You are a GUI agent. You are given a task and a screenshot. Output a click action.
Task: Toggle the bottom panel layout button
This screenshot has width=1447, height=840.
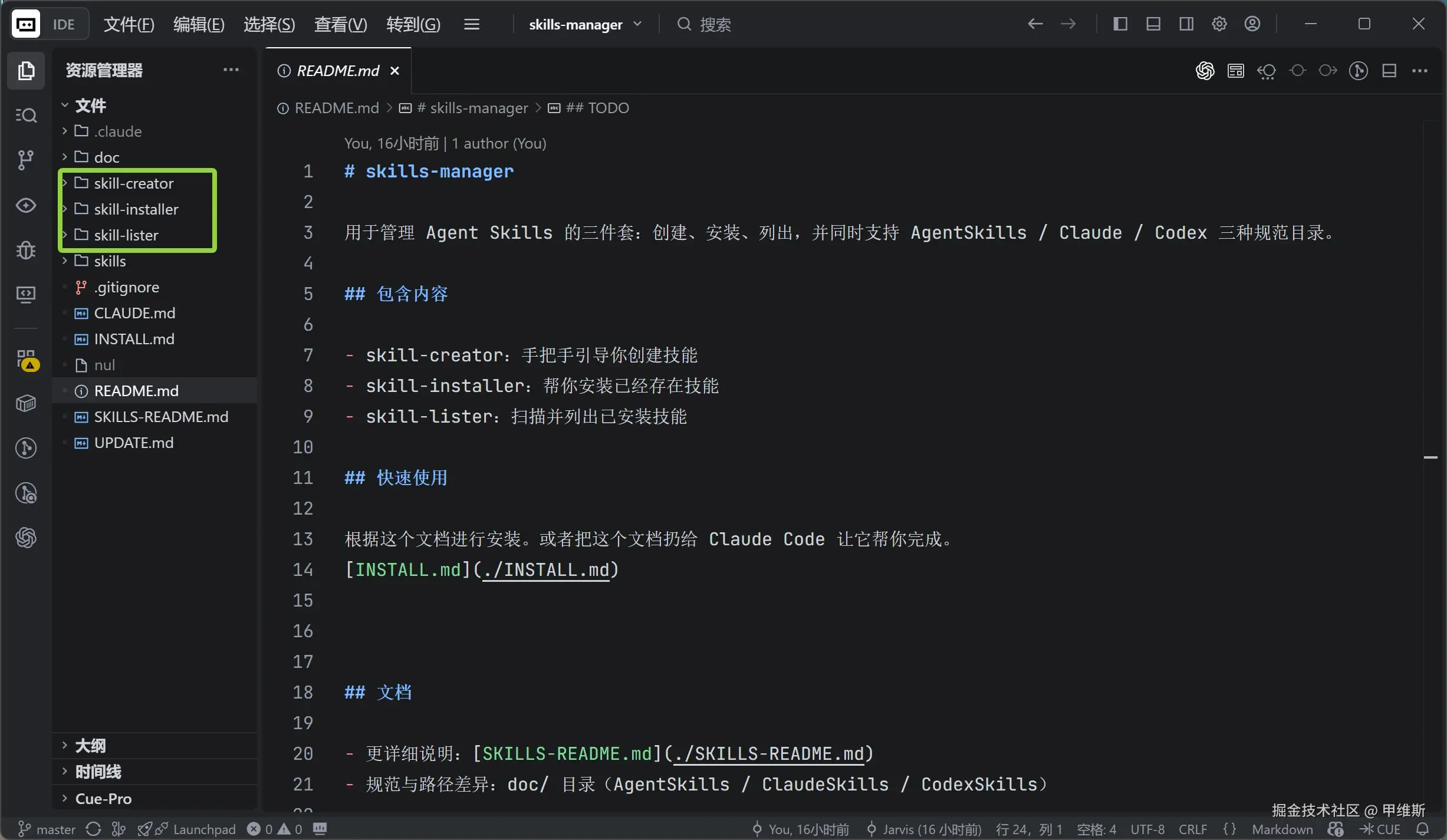(x=1153, y=24)
